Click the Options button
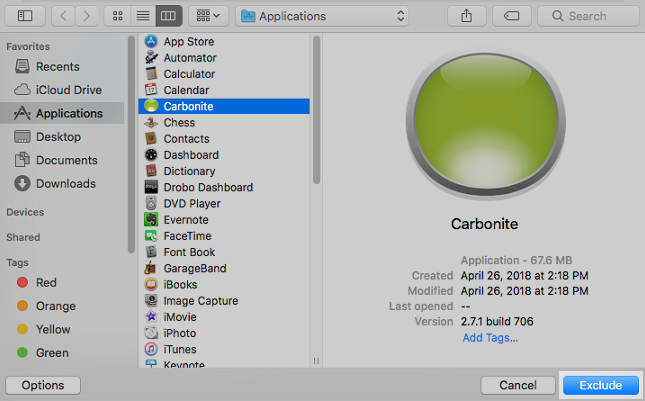Image resolution: width=645 pixels, height=401 pixels. pyautogui.click(x=43, y=385)
